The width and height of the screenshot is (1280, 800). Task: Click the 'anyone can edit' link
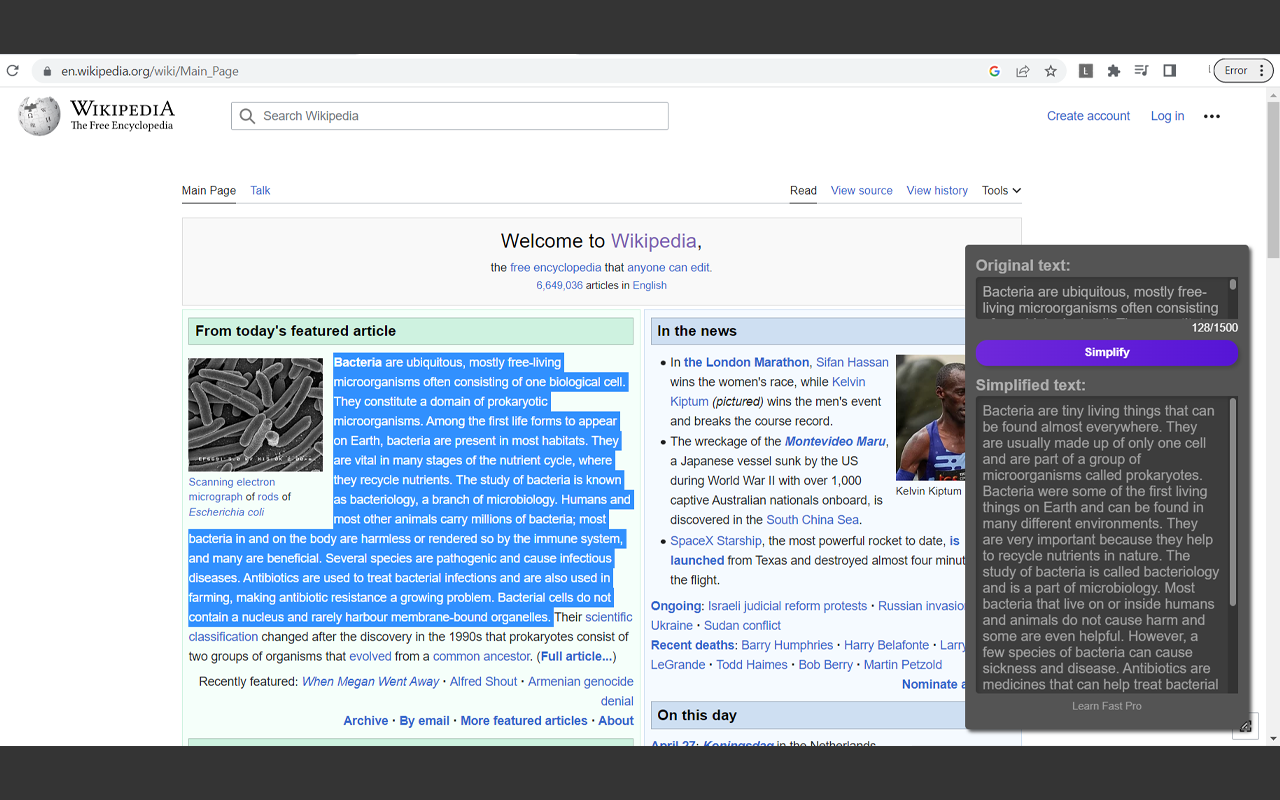click(x=668, y=267)
